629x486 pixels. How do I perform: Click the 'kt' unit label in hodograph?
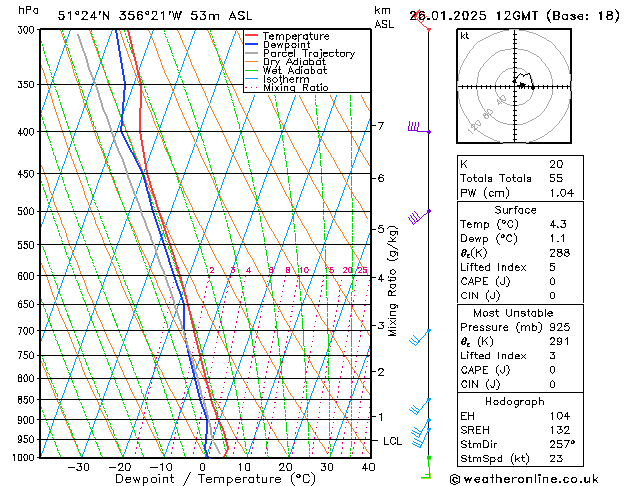point(465,35)
